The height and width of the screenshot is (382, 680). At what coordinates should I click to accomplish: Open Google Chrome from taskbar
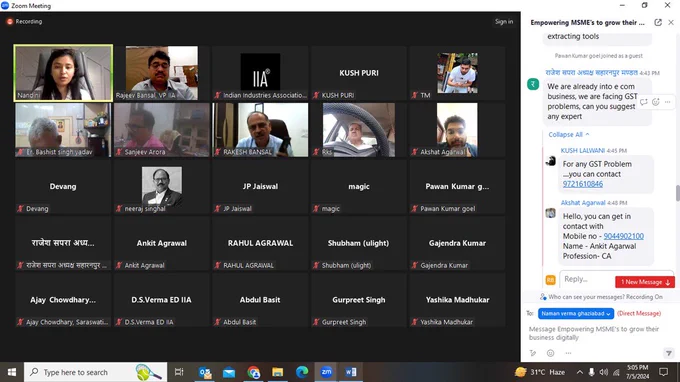pyautogui.click(x=254, y=372)
